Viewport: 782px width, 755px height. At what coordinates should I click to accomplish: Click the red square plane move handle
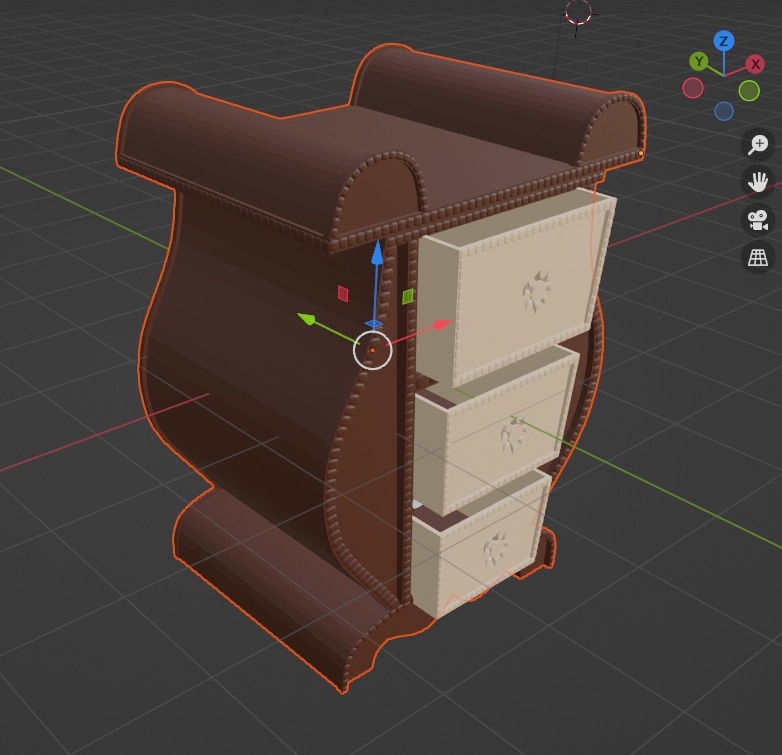(x=343, y=293)
